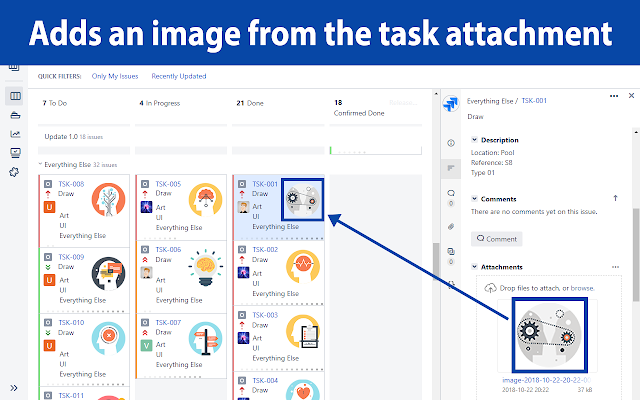Open the attached gears image thumbnail

[550, 335]
